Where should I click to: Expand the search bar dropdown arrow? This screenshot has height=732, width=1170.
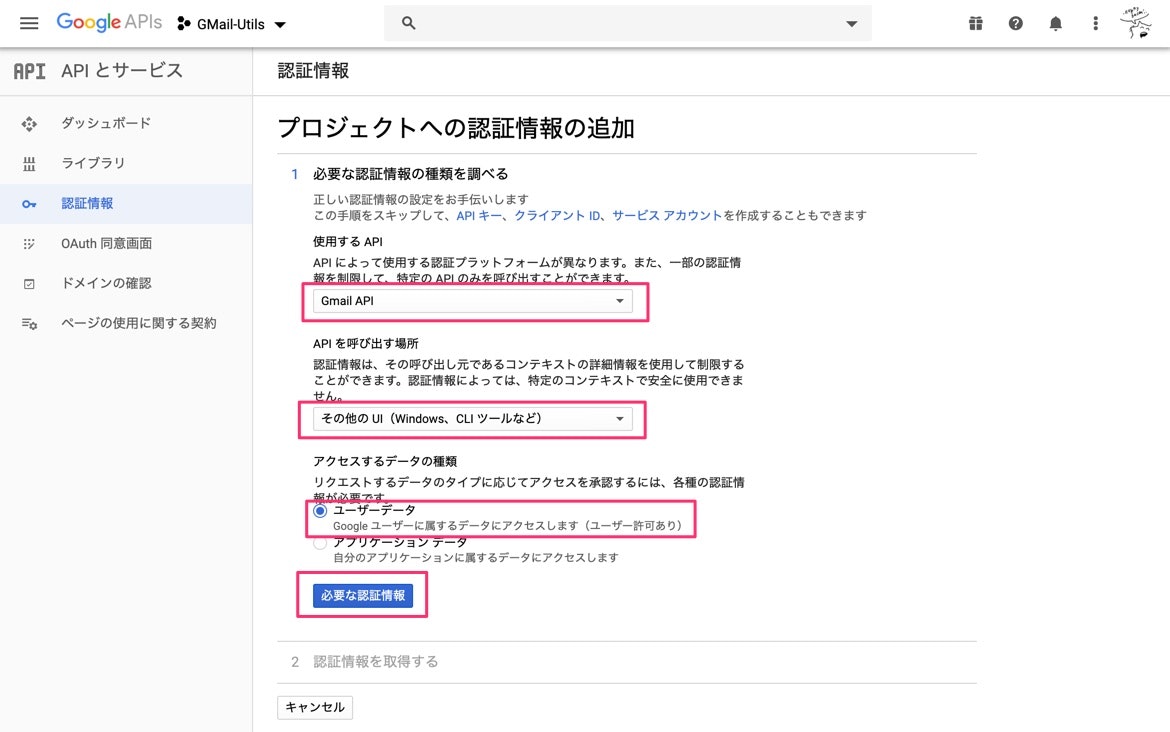(851, 24)
